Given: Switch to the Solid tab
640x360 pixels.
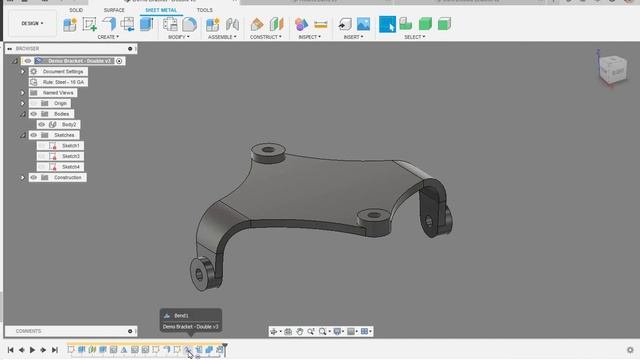Looking at the screenshot, I should (x=76, y=10).
